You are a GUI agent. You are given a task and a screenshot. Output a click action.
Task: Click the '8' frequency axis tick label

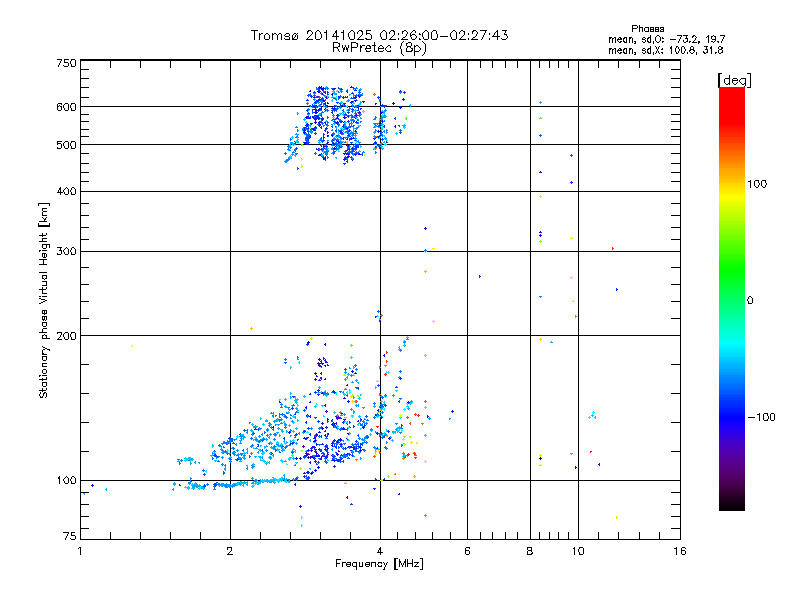(x=530, y=551)
